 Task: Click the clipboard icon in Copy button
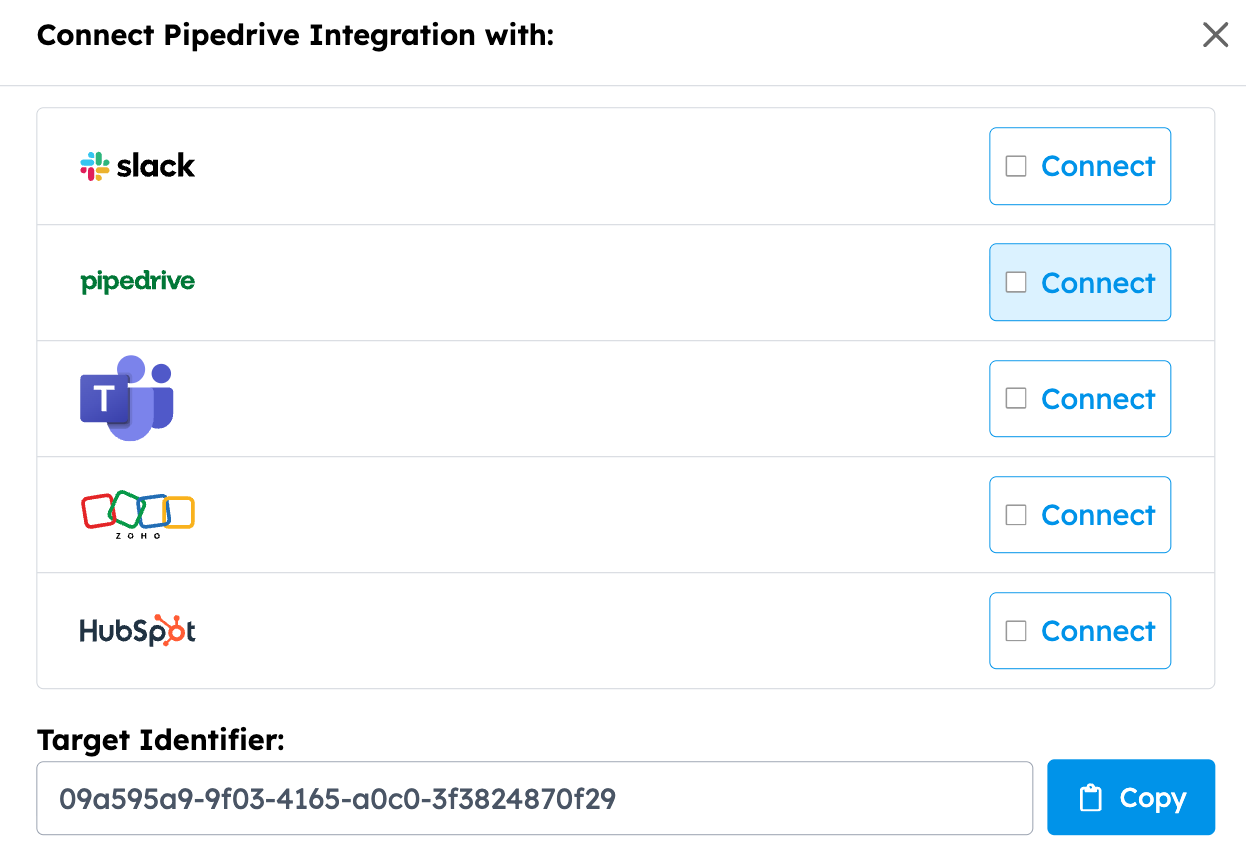pos(1091,798)
